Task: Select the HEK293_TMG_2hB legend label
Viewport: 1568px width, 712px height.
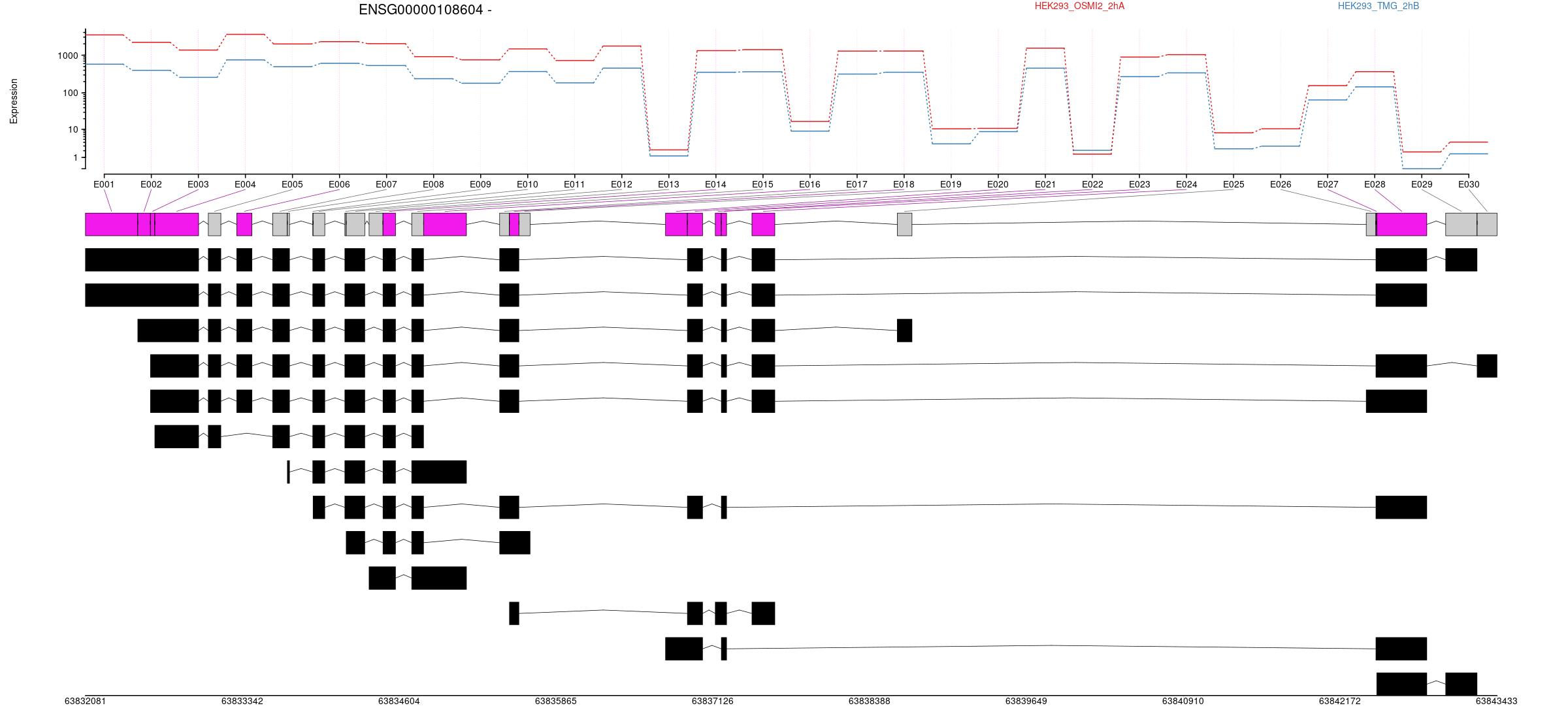Action: 1379,6
